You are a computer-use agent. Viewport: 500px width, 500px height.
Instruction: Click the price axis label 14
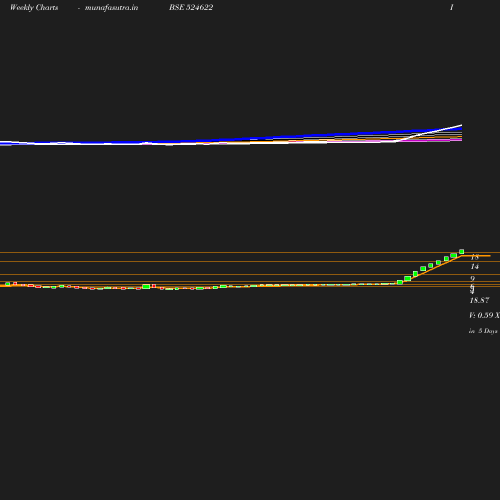(475, 266)
